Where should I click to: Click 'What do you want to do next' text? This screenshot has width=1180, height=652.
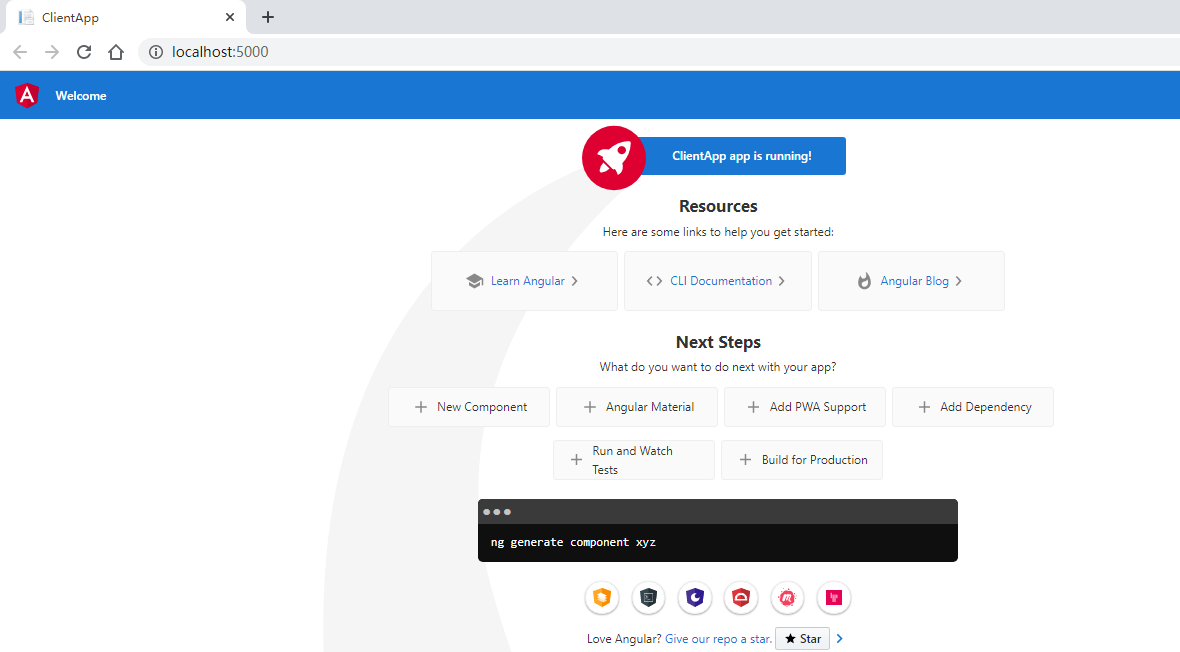click(718, 367)
